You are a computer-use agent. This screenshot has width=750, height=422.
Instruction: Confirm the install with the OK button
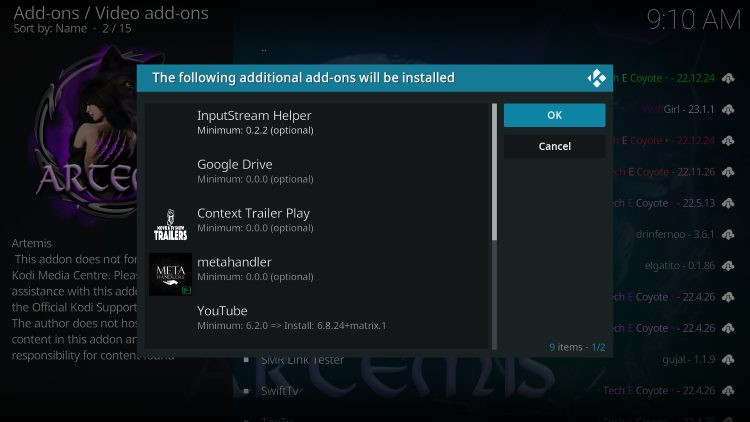(554, 115)
